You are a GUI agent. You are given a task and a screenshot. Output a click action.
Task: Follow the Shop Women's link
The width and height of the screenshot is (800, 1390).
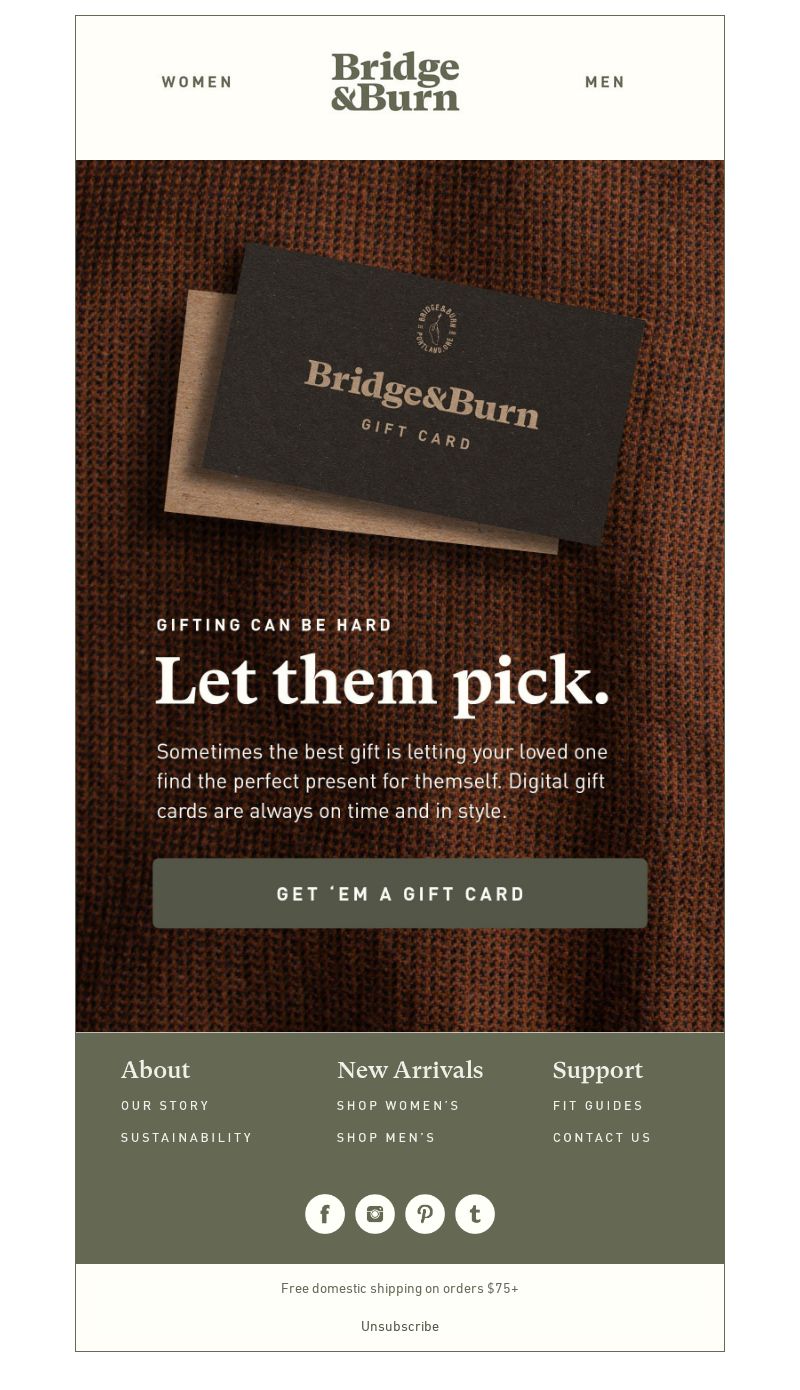click(x=398, y=1106)
